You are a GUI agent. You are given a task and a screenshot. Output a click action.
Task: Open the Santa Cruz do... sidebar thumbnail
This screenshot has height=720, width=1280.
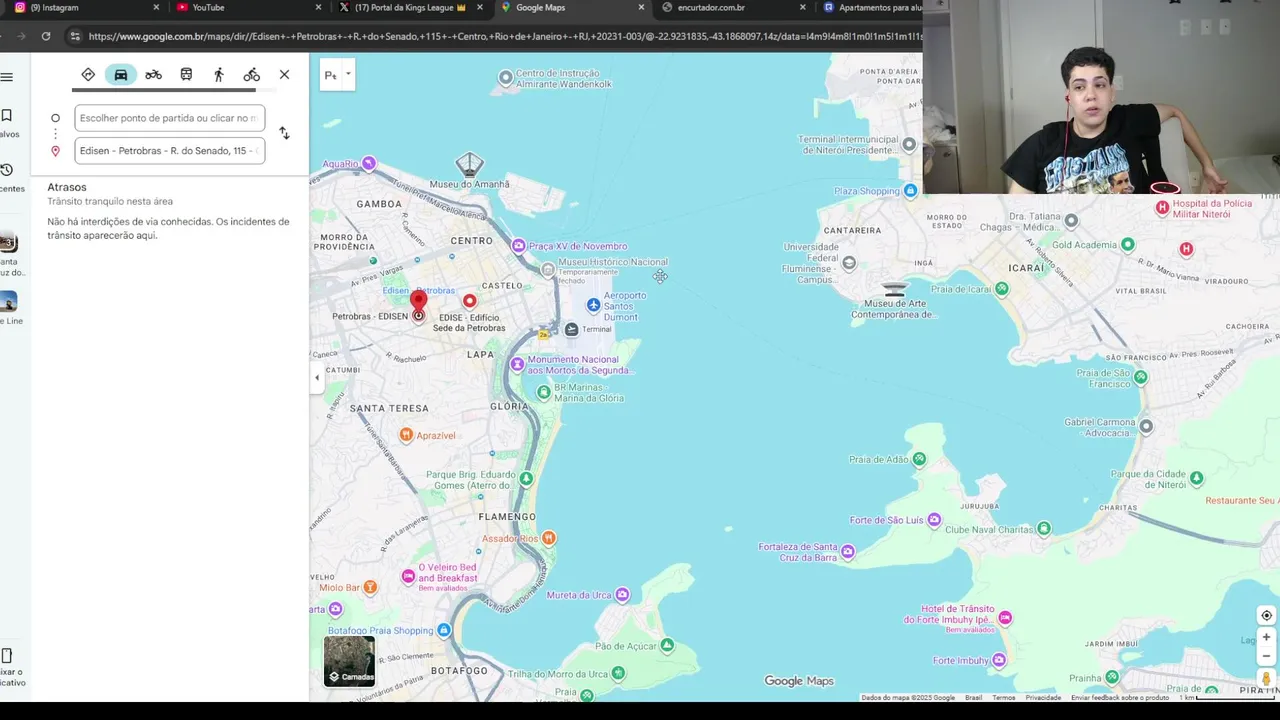pyautogui.click(x=8, y=243)
